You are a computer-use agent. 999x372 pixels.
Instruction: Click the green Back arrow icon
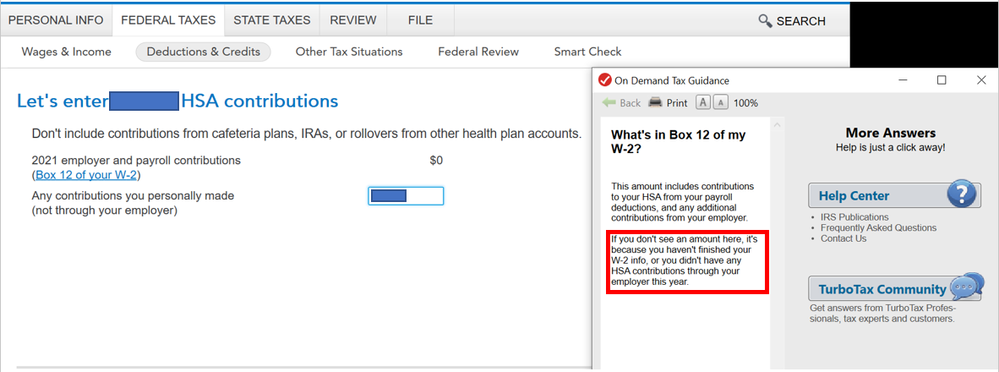(x=609, y=103)
